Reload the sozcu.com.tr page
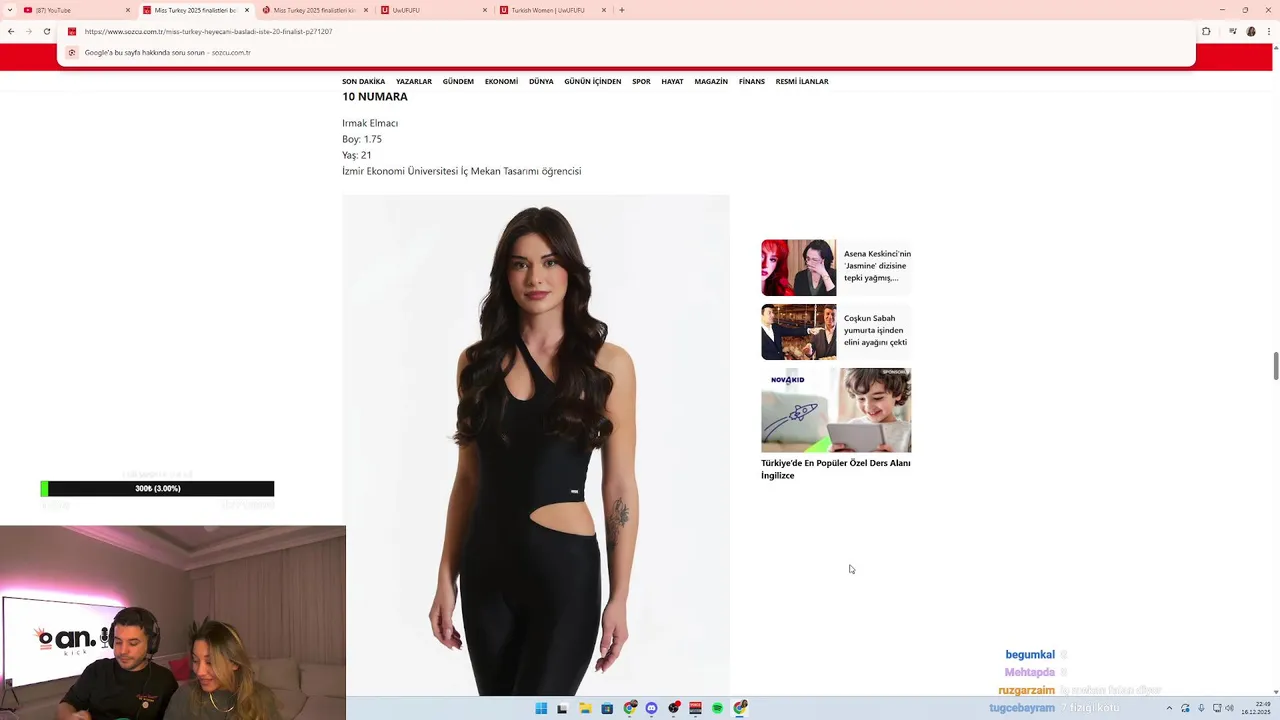 click(x=46, y=31)
